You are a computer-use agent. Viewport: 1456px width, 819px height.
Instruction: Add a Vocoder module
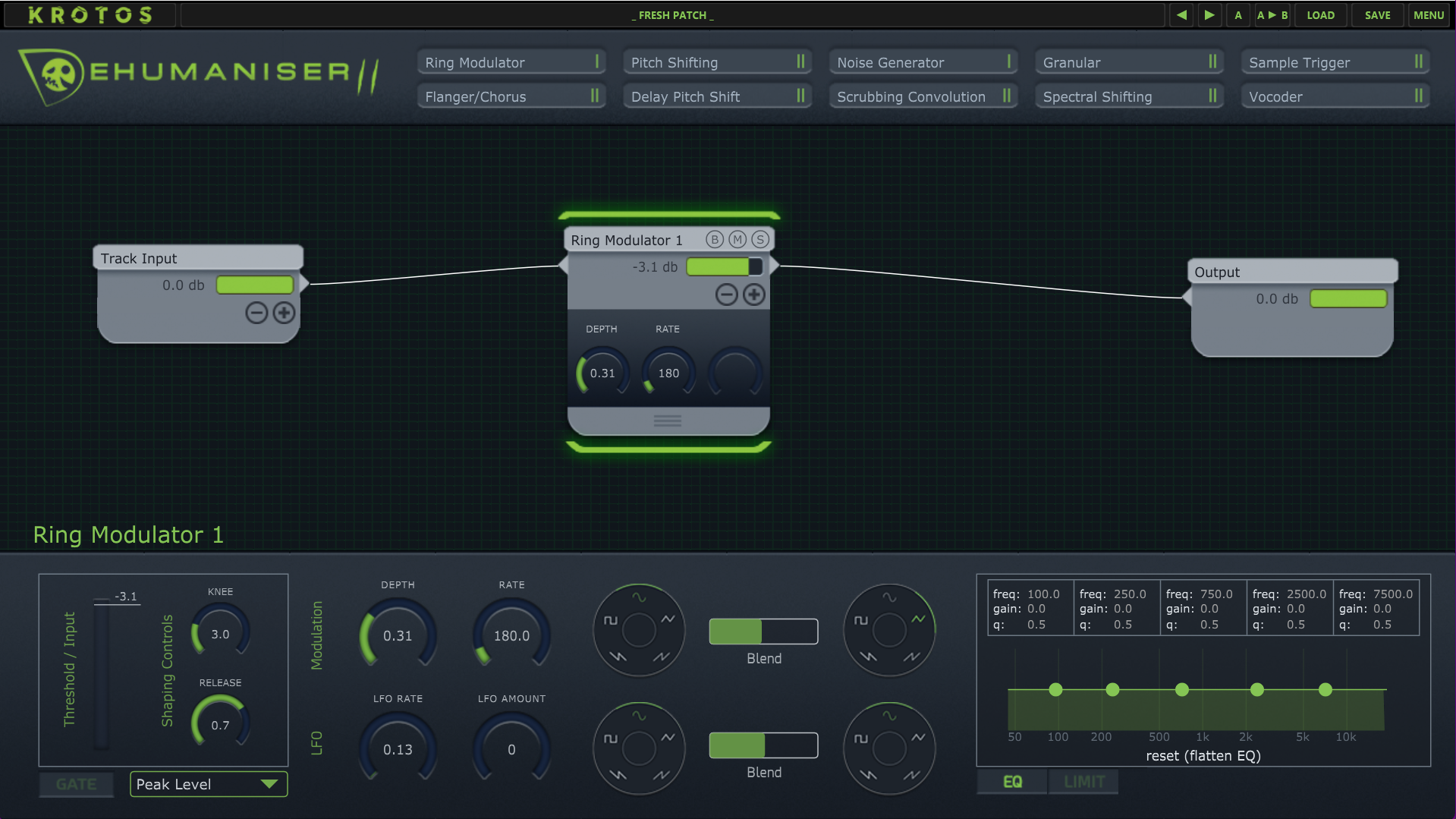click(1335, 96)
